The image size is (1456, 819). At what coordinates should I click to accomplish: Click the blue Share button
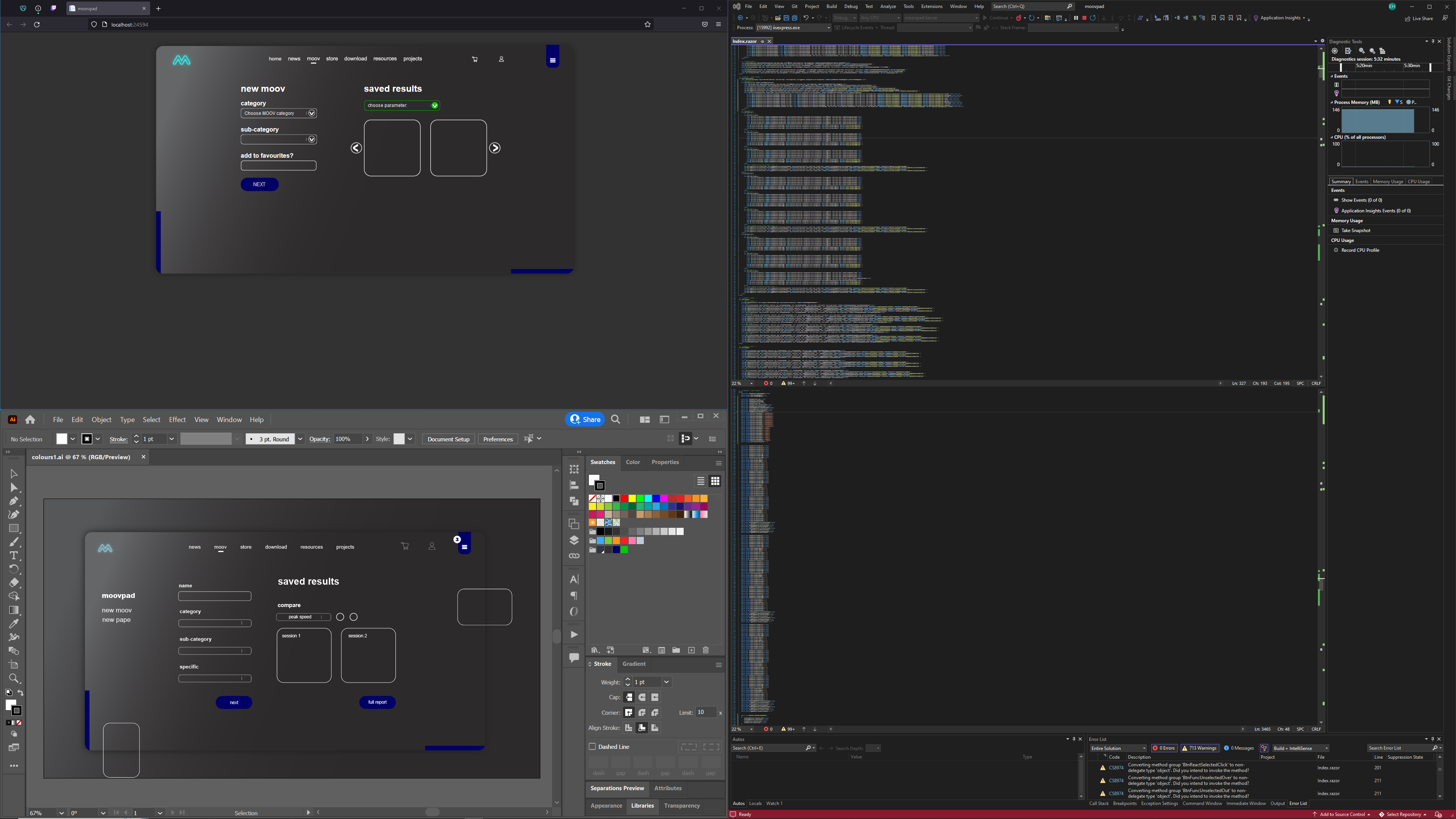(585, 419)
